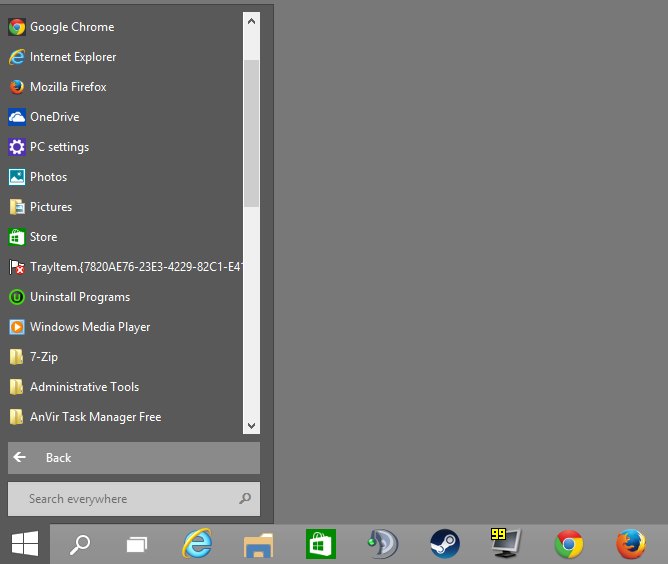Viewport: 668px width, 564px height.
Task: Open Steam on taskbar
Action: coord(445,544)
